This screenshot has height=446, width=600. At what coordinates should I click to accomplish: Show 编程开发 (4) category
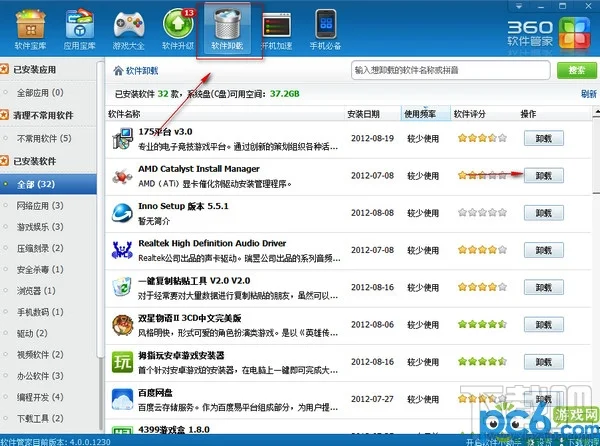[x=40, y=397]
